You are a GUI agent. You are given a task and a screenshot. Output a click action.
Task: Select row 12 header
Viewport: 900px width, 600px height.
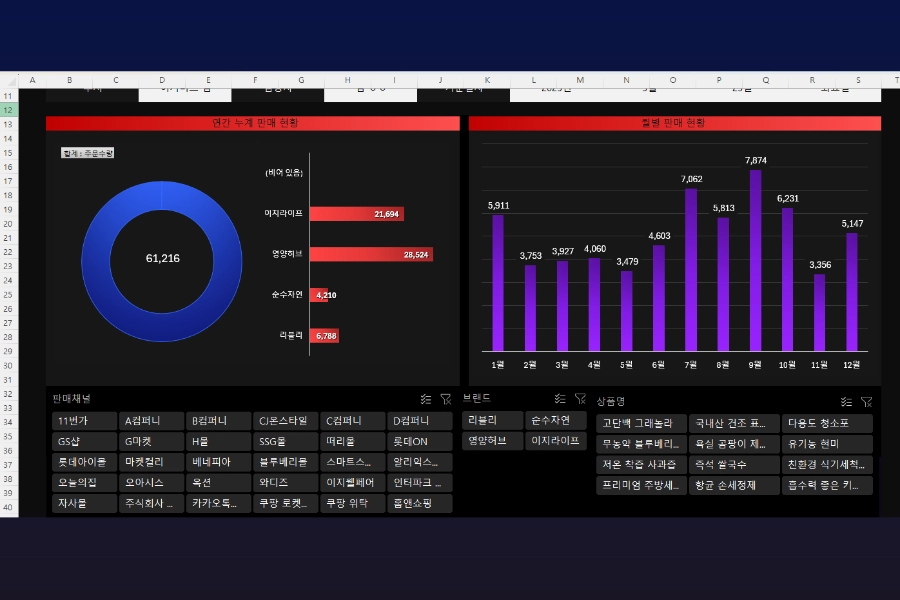(8, 110)
